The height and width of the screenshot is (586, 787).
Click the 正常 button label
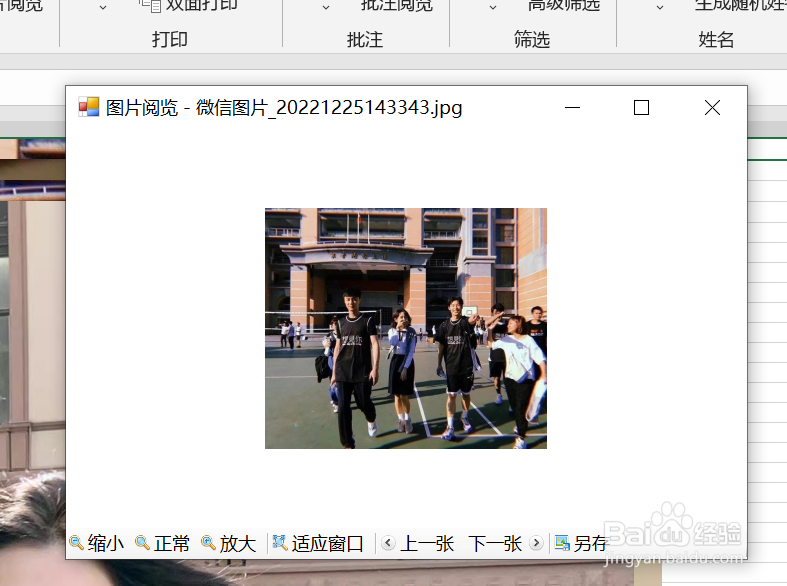(172, 543)
